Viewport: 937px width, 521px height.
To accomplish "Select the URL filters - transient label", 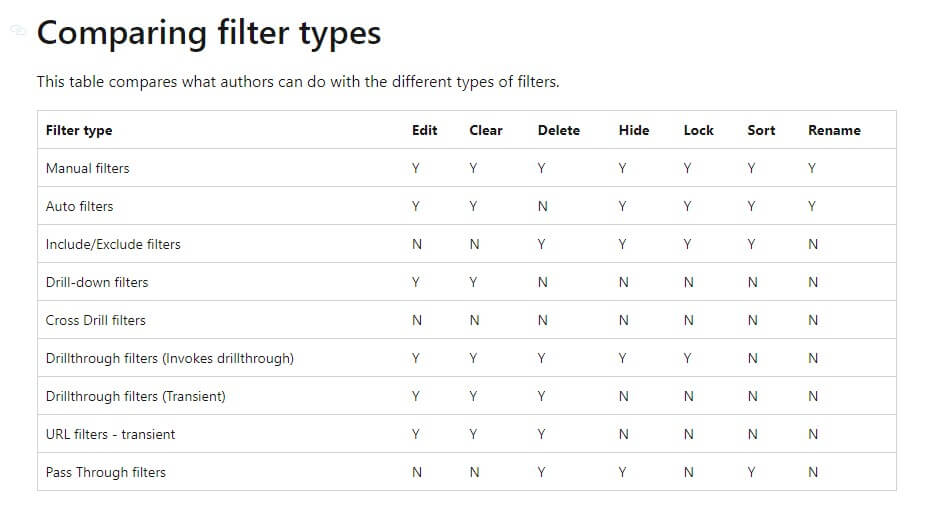I will (111, 434).
